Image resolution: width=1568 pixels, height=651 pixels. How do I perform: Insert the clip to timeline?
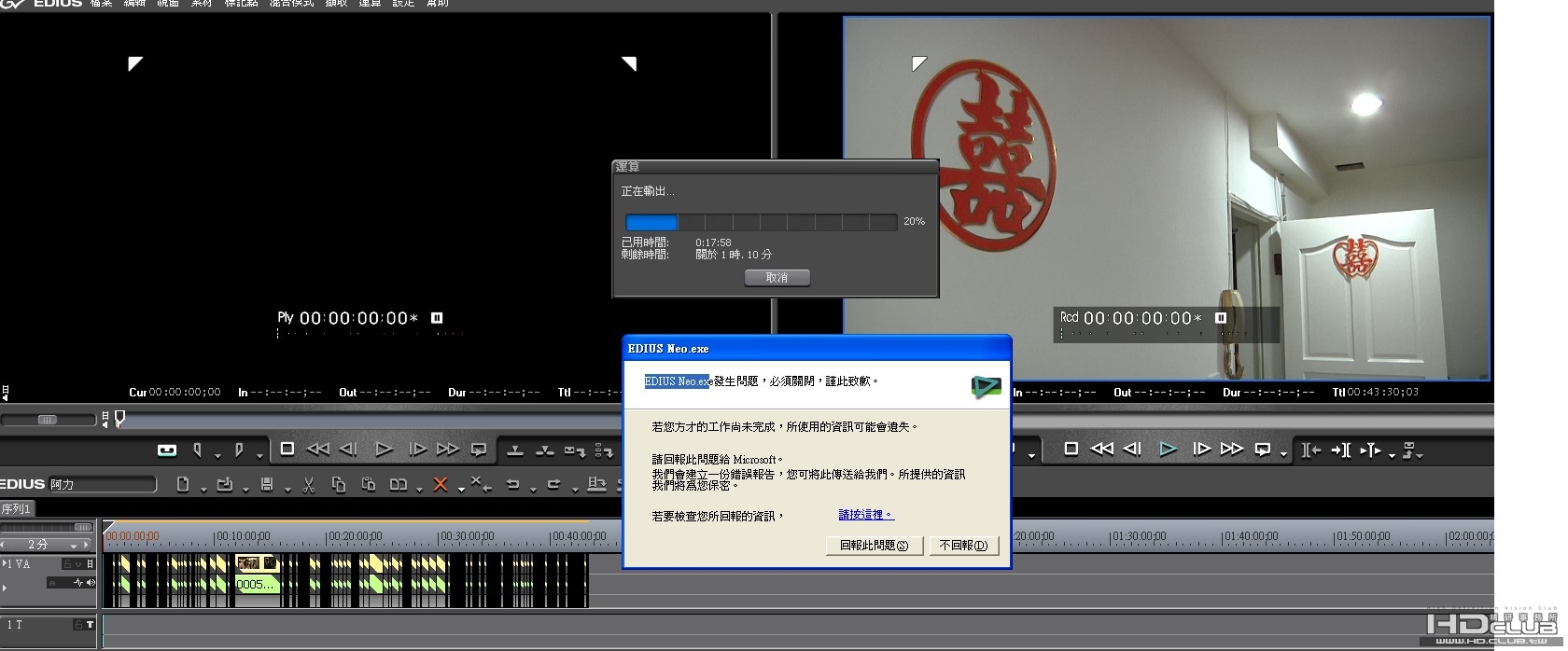514,450
